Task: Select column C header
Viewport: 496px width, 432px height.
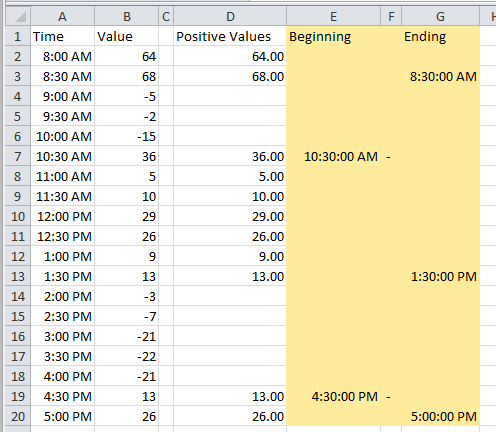Action: tap(166, 16)
